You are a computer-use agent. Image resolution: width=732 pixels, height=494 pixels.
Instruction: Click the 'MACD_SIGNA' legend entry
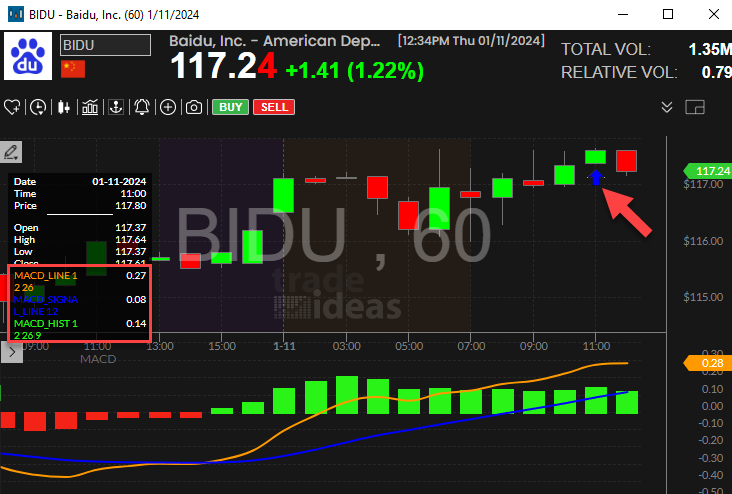pos(46,299)
